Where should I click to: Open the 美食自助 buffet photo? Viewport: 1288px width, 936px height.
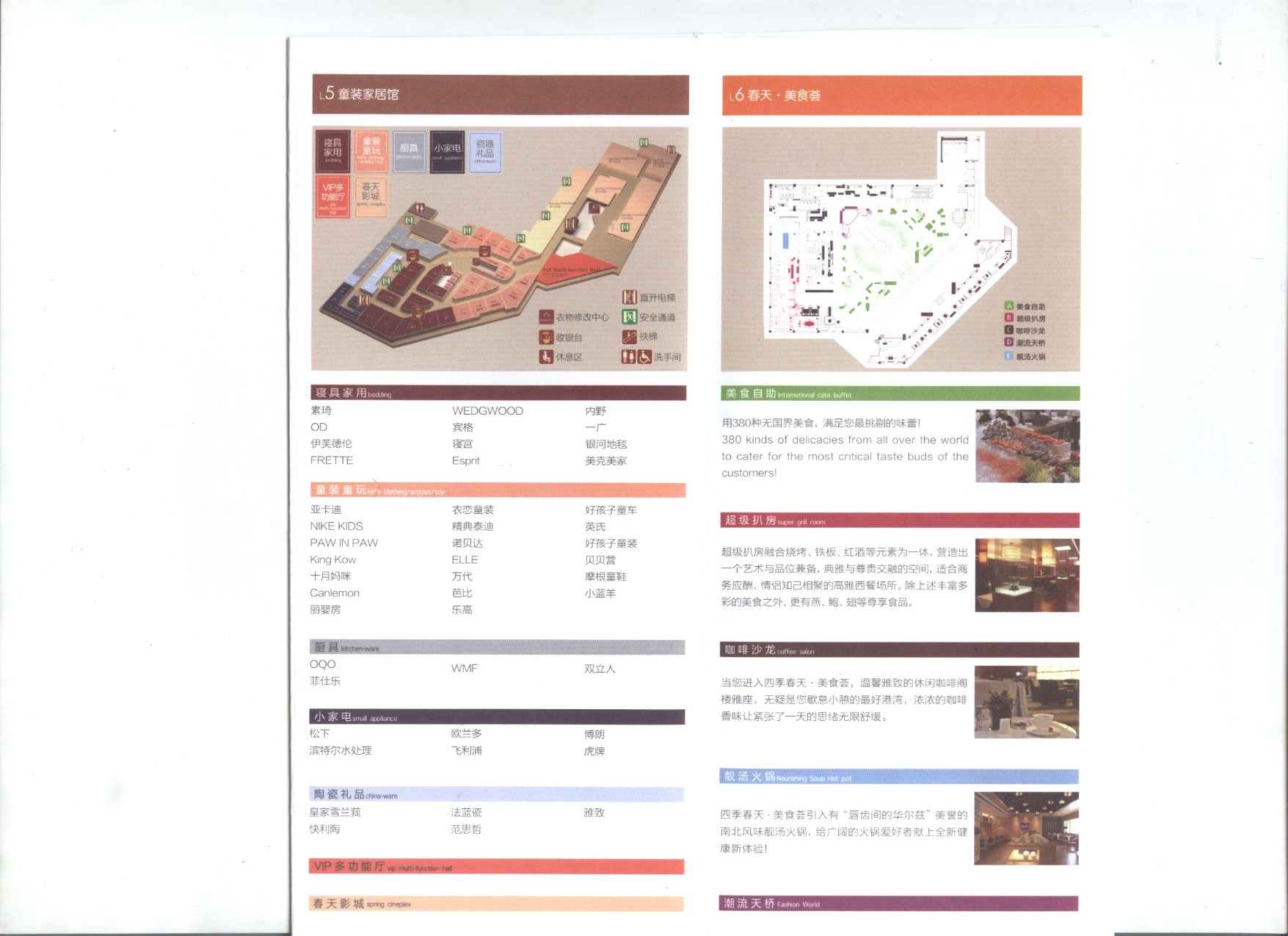[1027, 446]
